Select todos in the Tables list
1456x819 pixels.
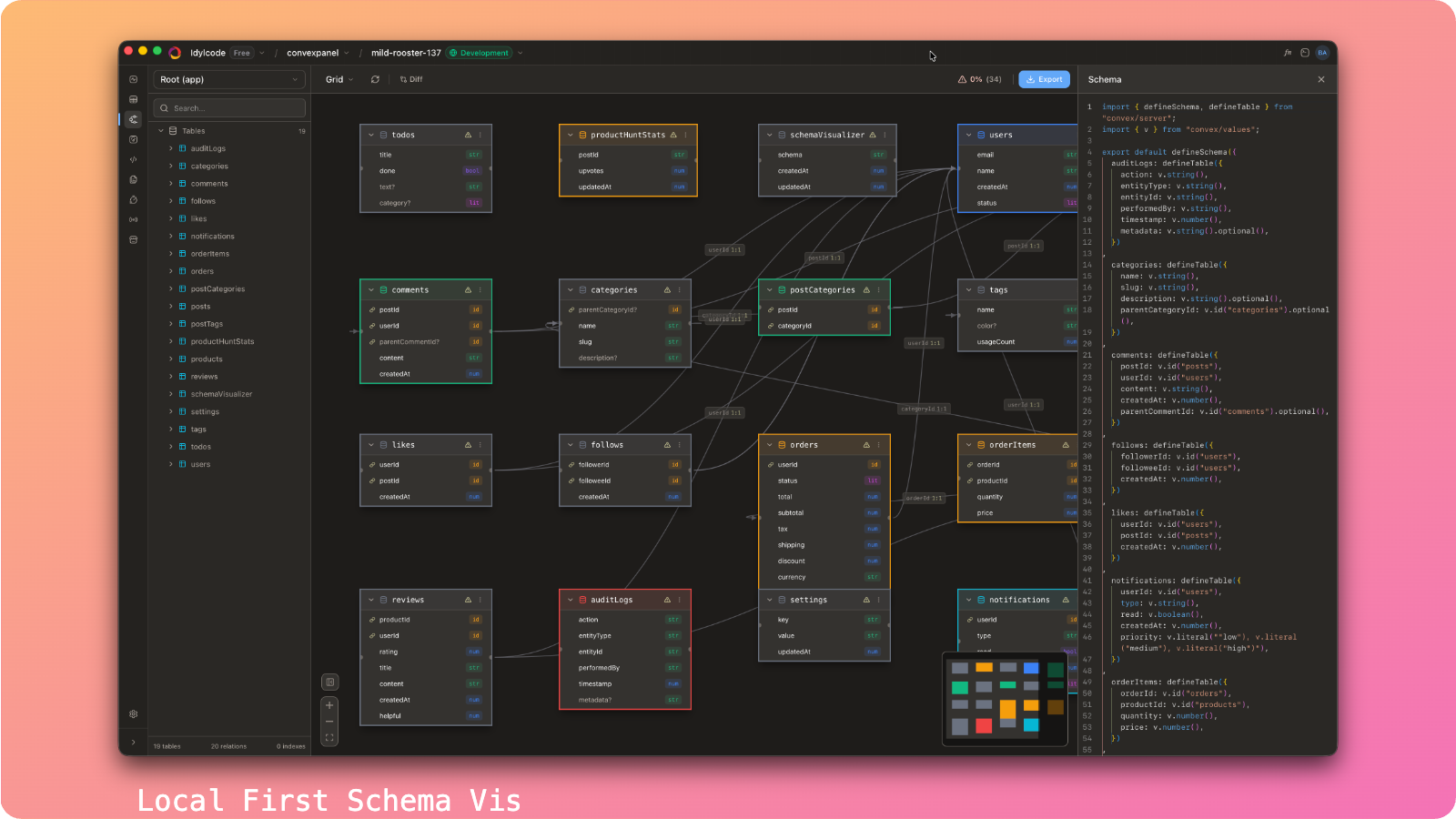201,447
